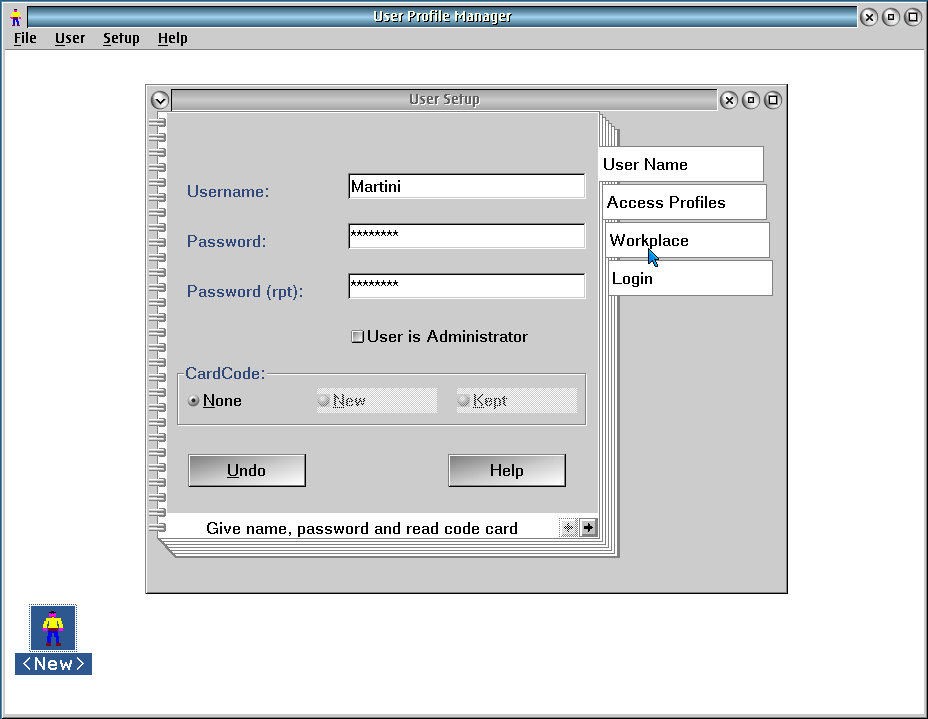The width and height of the screenshot is (928, 719).
Task: Open the User Setup system menu icon
Action: point(160,100)
